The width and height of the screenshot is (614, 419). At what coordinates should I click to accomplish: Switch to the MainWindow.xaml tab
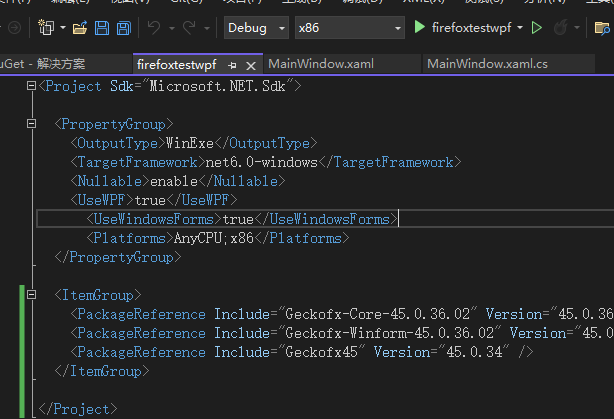320,64
